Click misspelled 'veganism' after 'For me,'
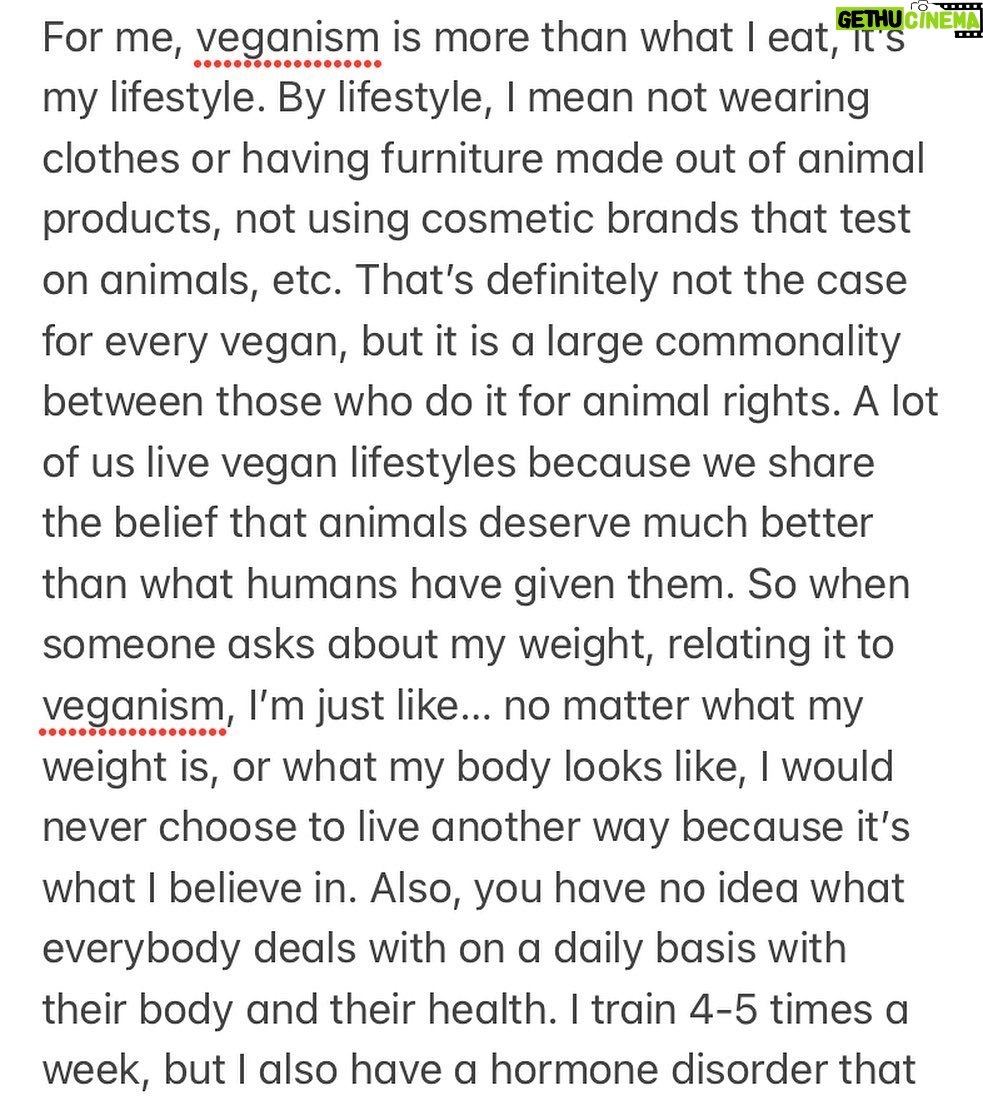This screenshot has height=1100, width=983. point(288,39)
